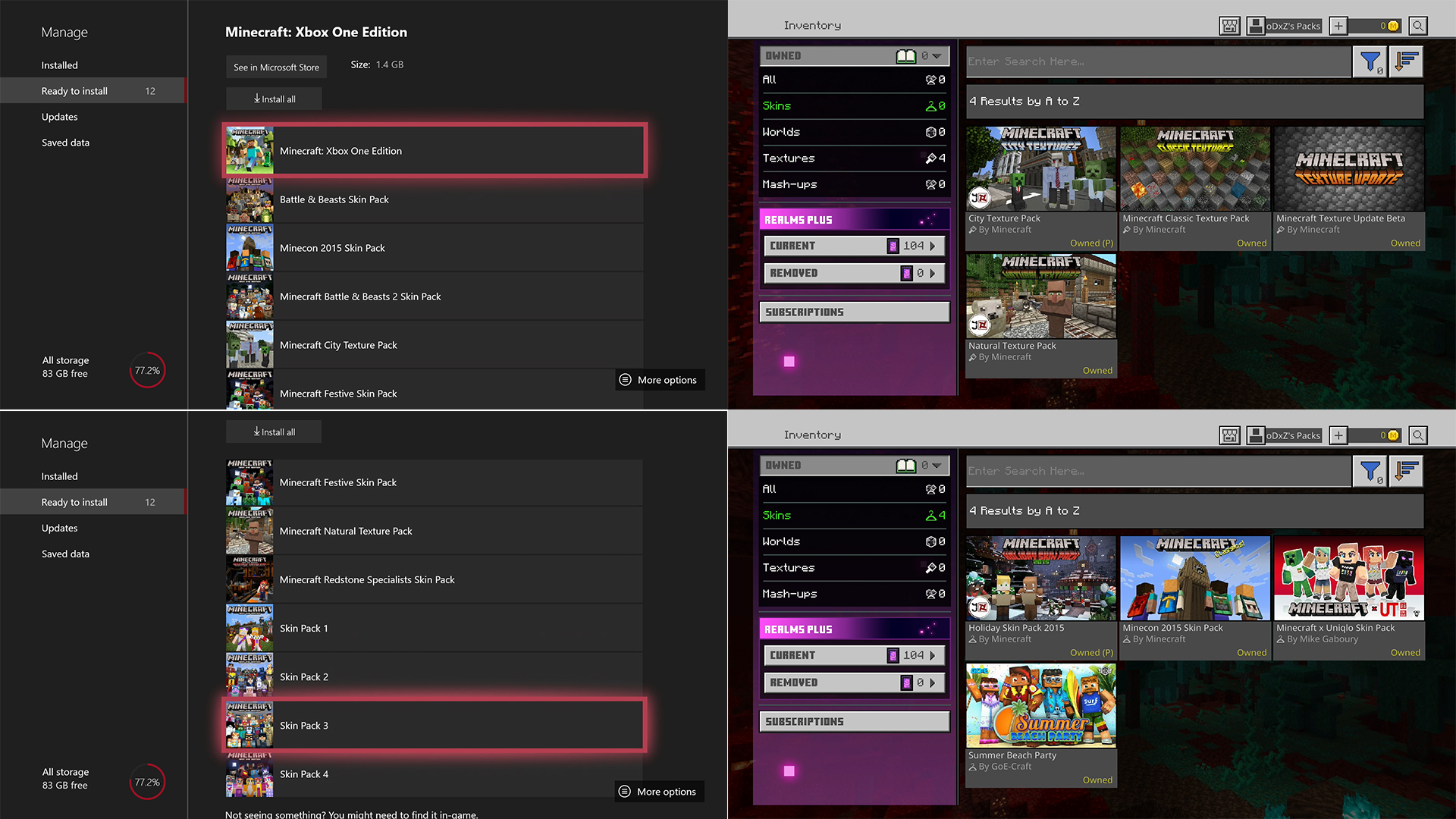
Task: Click book icon on upper Owned header
Action: [906, 56]
